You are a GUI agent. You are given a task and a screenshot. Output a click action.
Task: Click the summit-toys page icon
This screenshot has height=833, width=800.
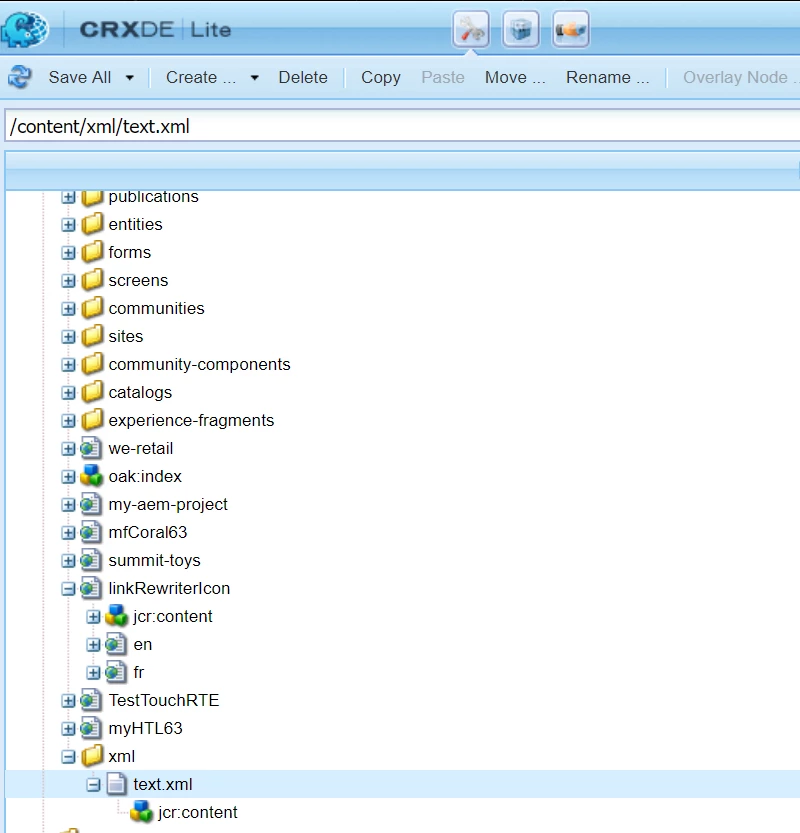pos(91,560)
